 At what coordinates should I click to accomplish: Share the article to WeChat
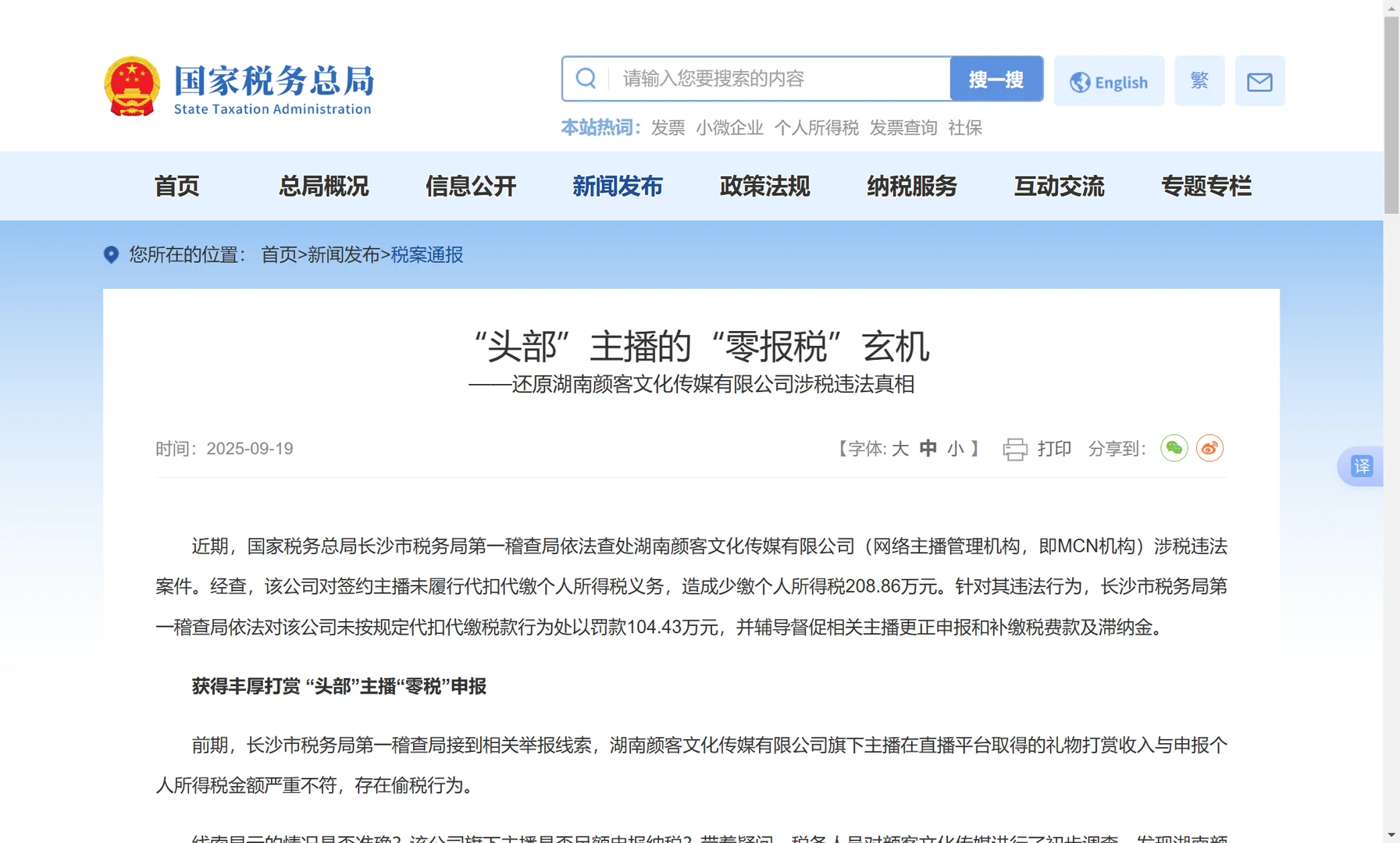1174,447
